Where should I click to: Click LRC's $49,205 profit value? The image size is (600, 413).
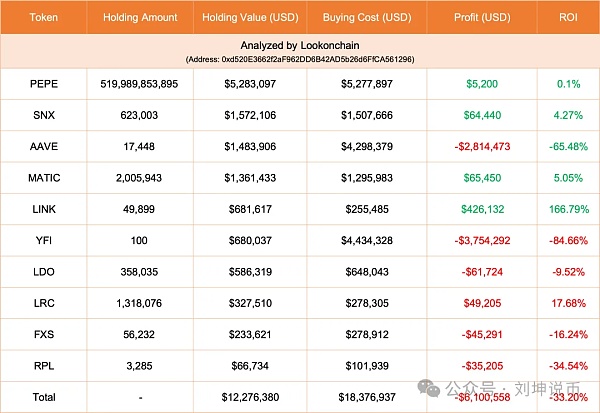483,304
